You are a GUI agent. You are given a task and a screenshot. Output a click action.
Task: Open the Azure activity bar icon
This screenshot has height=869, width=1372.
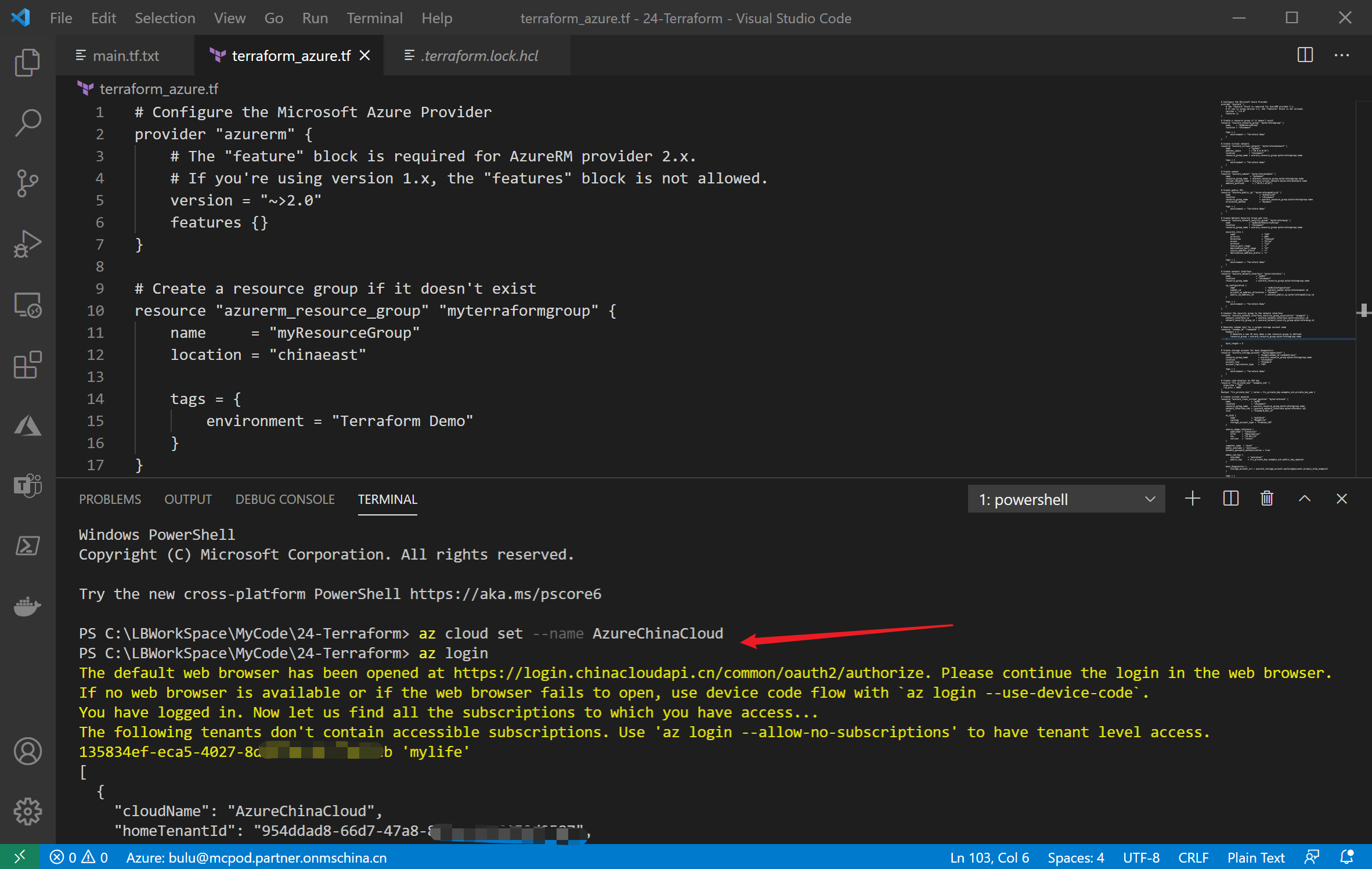point(27,426)
